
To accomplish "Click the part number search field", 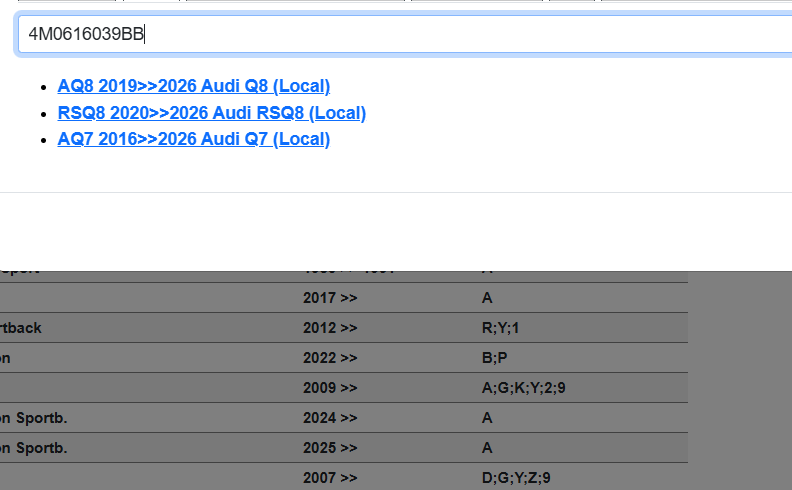I will pos(400,35).
